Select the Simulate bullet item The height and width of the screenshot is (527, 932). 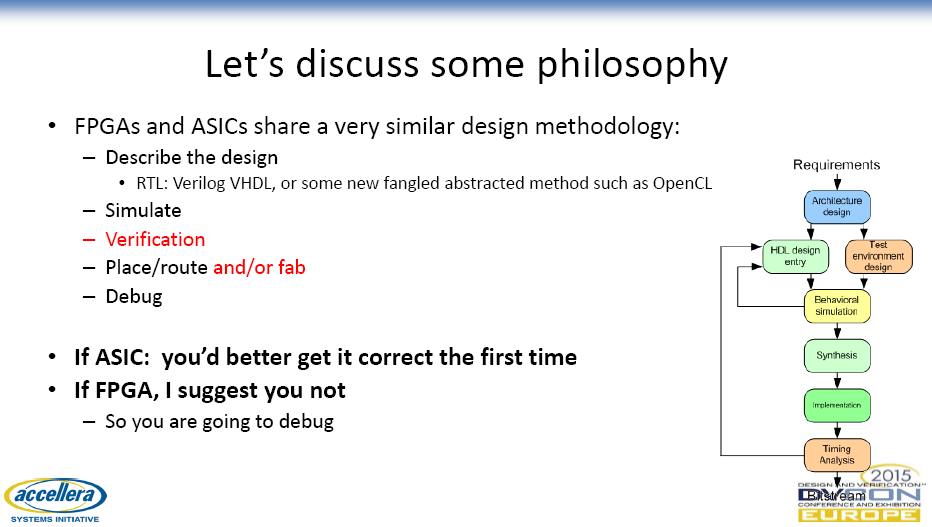pyautogui.click(x=143, y=210)
